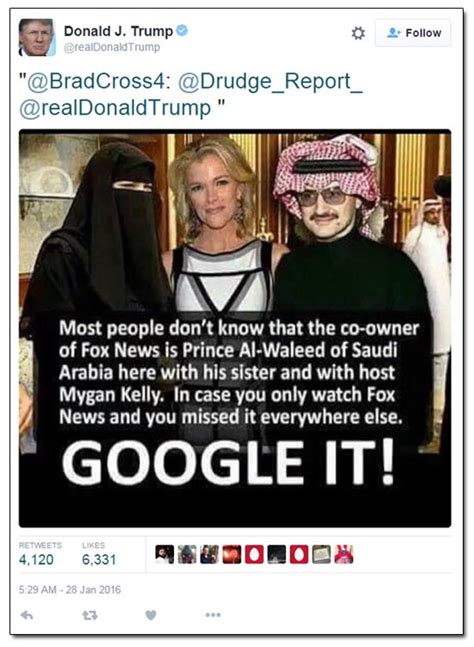The image size is (474, 647).
Task: Open the first liker avatar thumbnail
Action: point(165,555)
